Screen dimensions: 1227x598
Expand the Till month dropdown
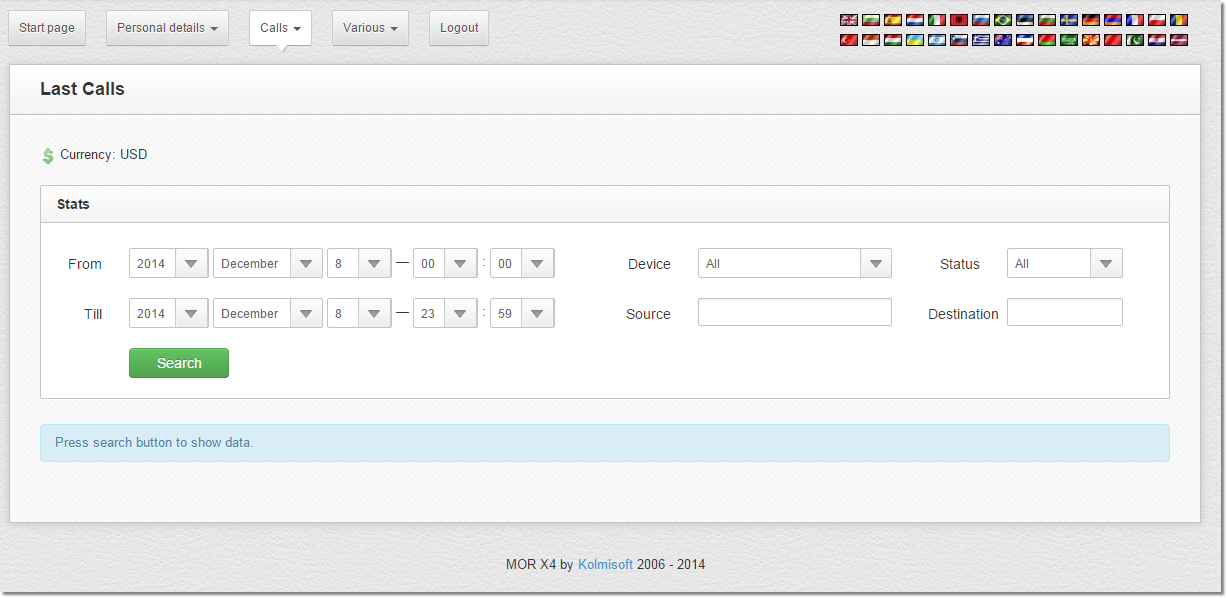click(x=267, y=314)
